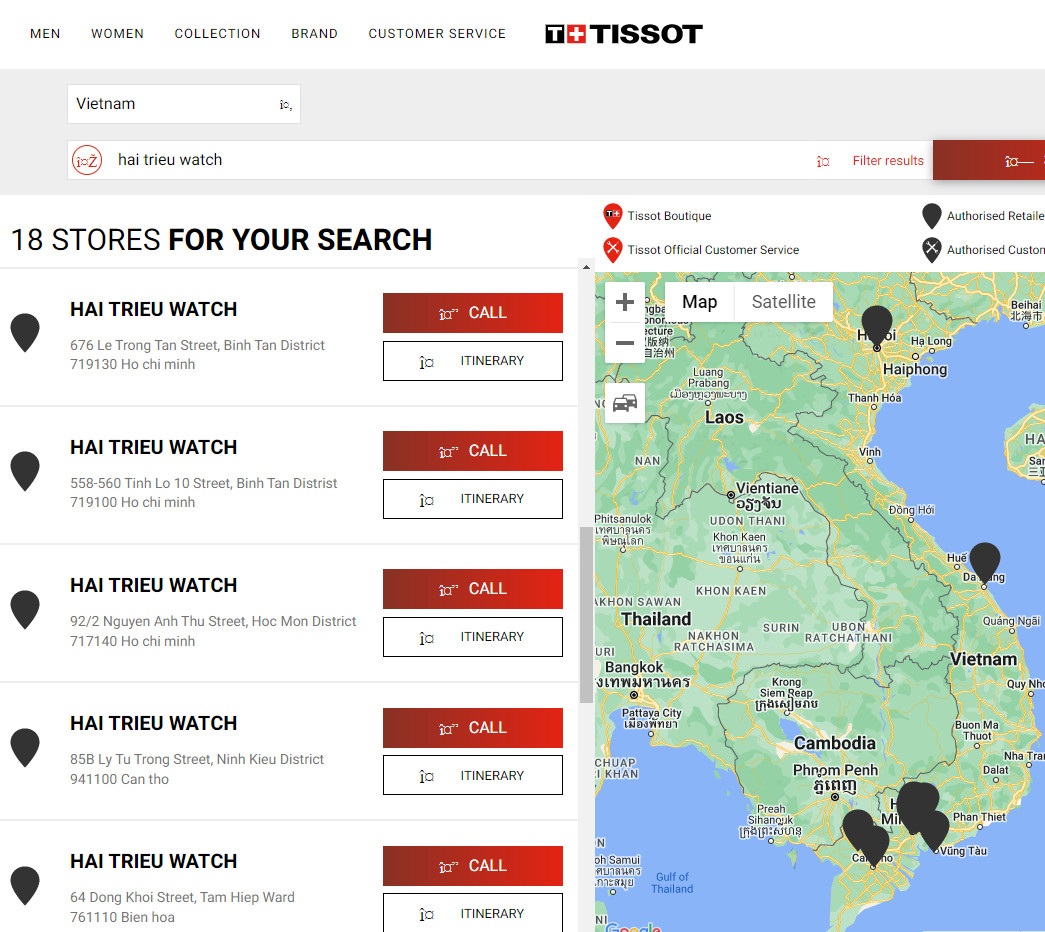Open itinerary for Dong Khoi Street store
Image resolution: width=1045 pixels, height=932 pixels.
click(x=473, y=913)
